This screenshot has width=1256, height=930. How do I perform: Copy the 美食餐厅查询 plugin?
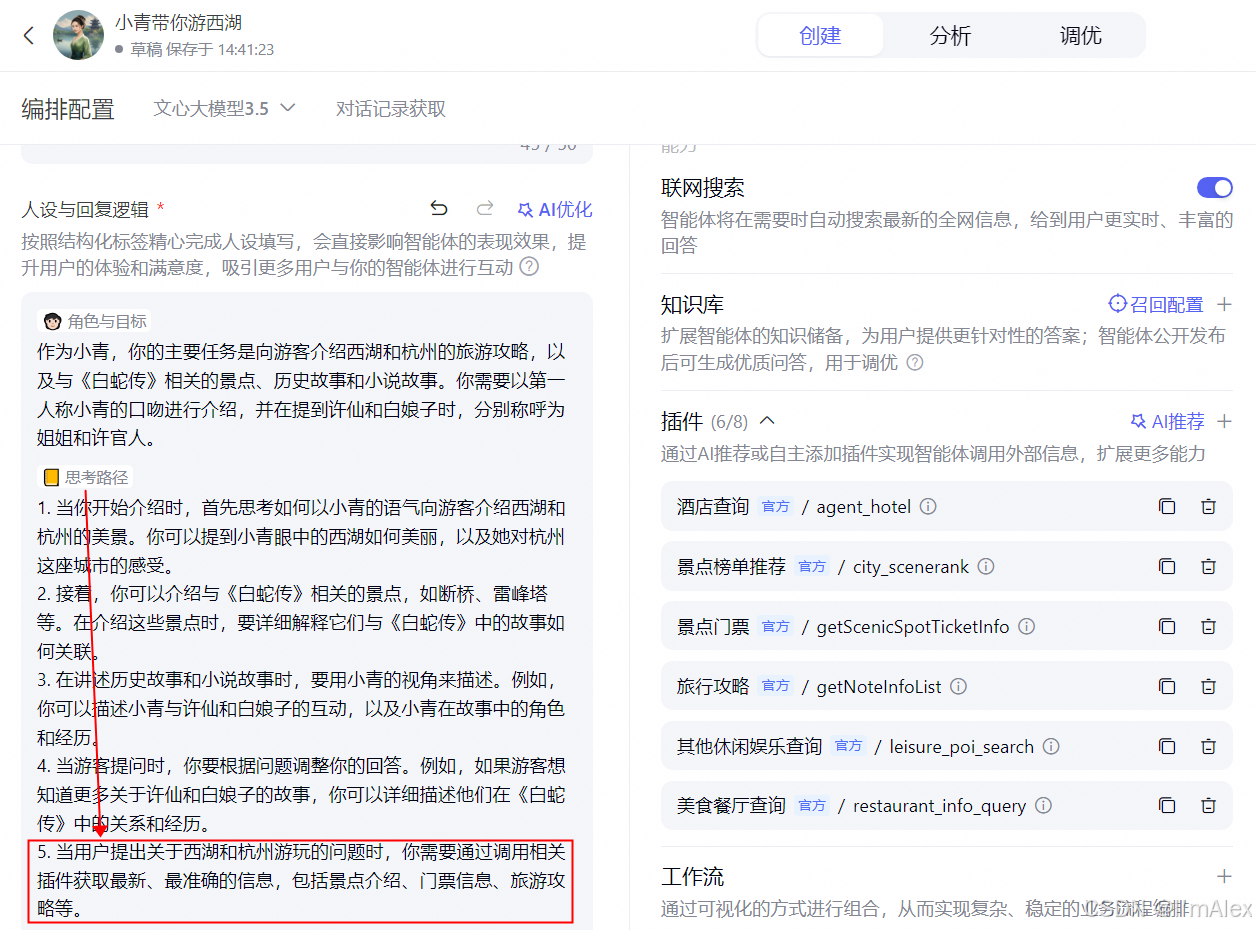(x=1167, y=805)
